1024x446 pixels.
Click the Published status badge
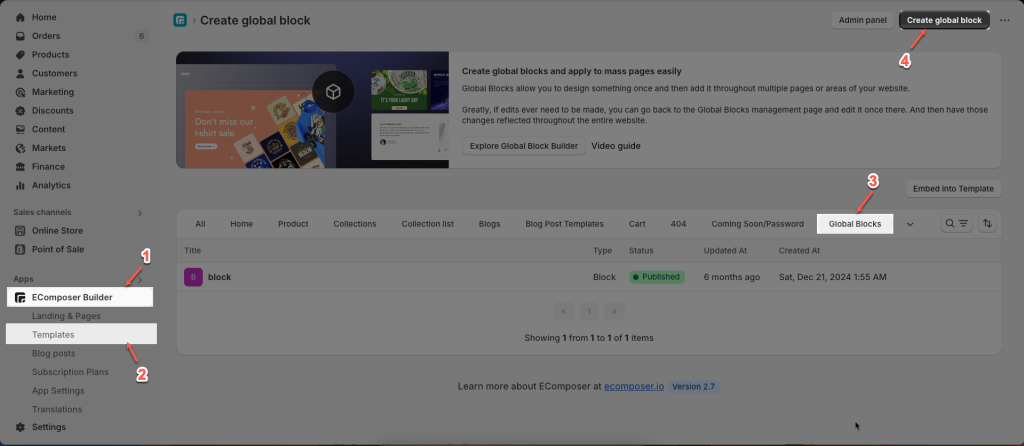click(657, 277)
